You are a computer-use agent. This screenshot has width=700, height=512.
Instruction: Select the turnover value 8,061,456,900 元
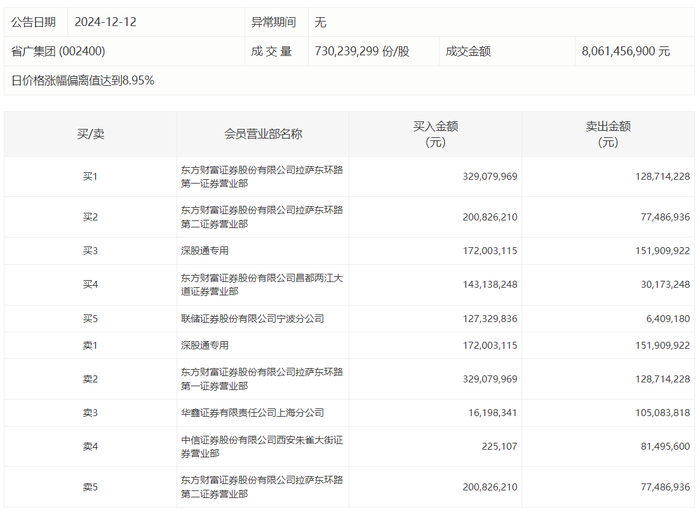click(x=626, y=51)
